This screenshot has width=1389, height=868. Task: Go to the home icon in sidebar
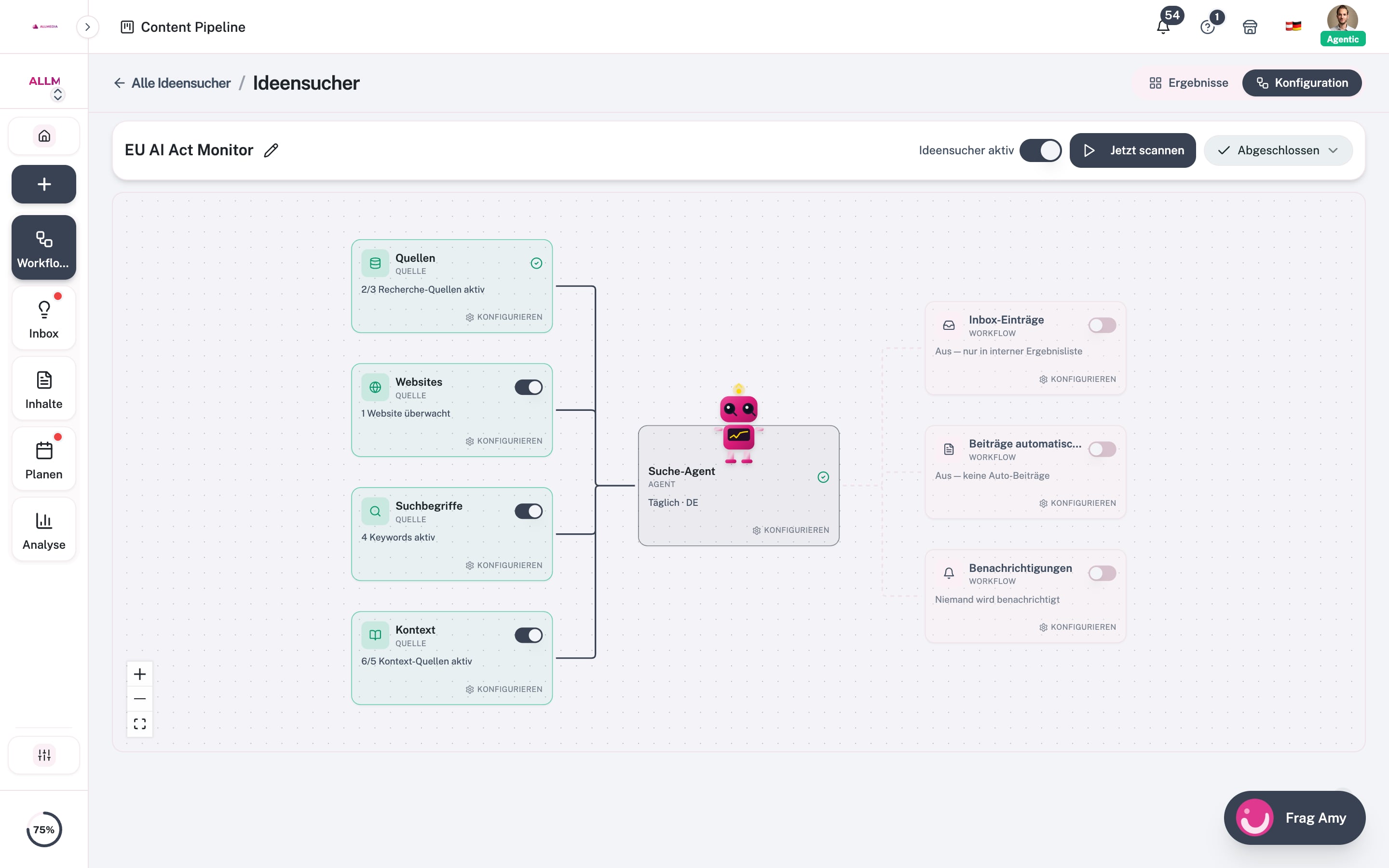click(44, 136)
